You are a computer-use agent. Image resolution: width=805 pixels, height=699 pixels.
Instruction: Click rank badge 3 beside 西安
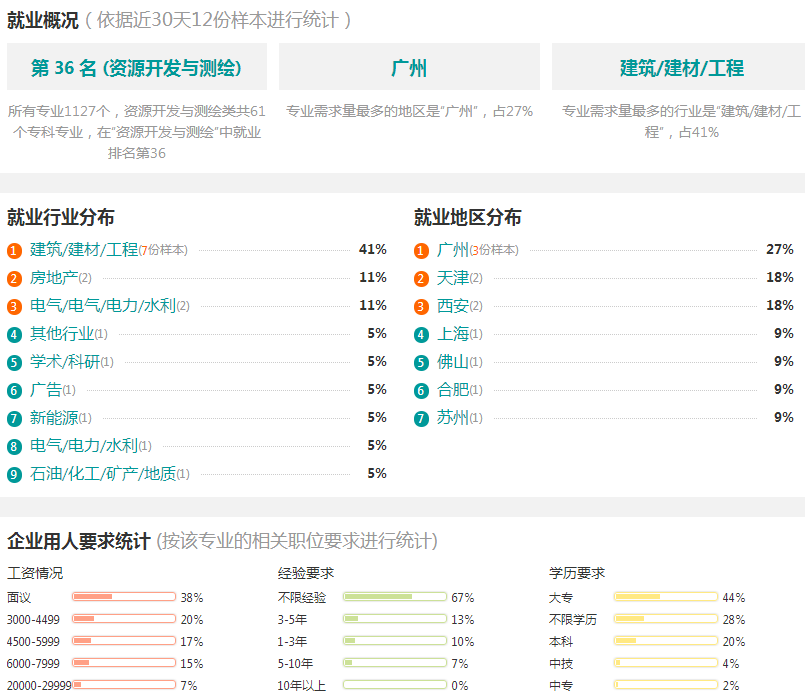[x=421, y=307]
